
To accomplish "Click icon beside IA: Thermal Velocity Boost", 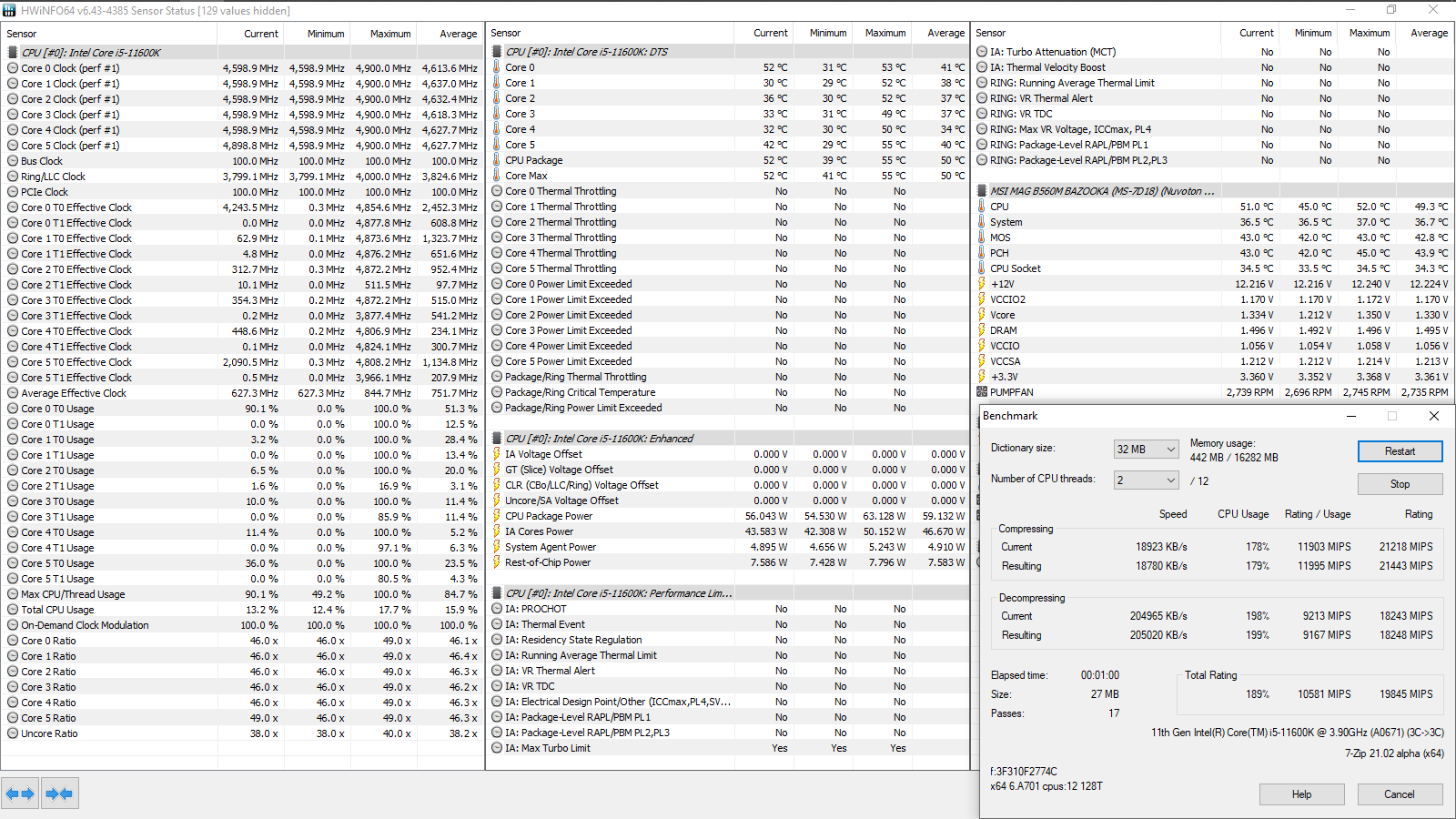I will [982, 67].
